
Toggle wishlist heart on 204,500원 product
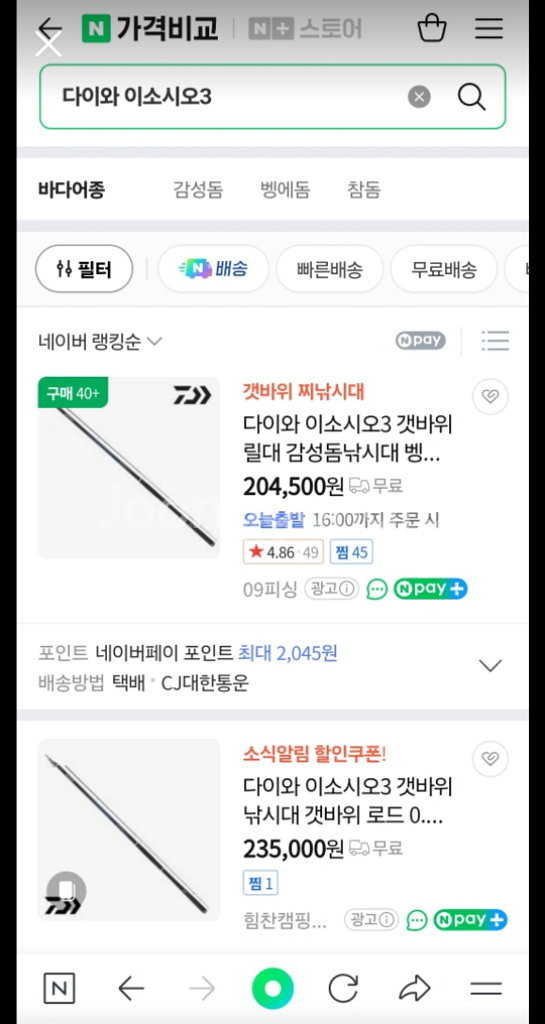coord(490,396)
